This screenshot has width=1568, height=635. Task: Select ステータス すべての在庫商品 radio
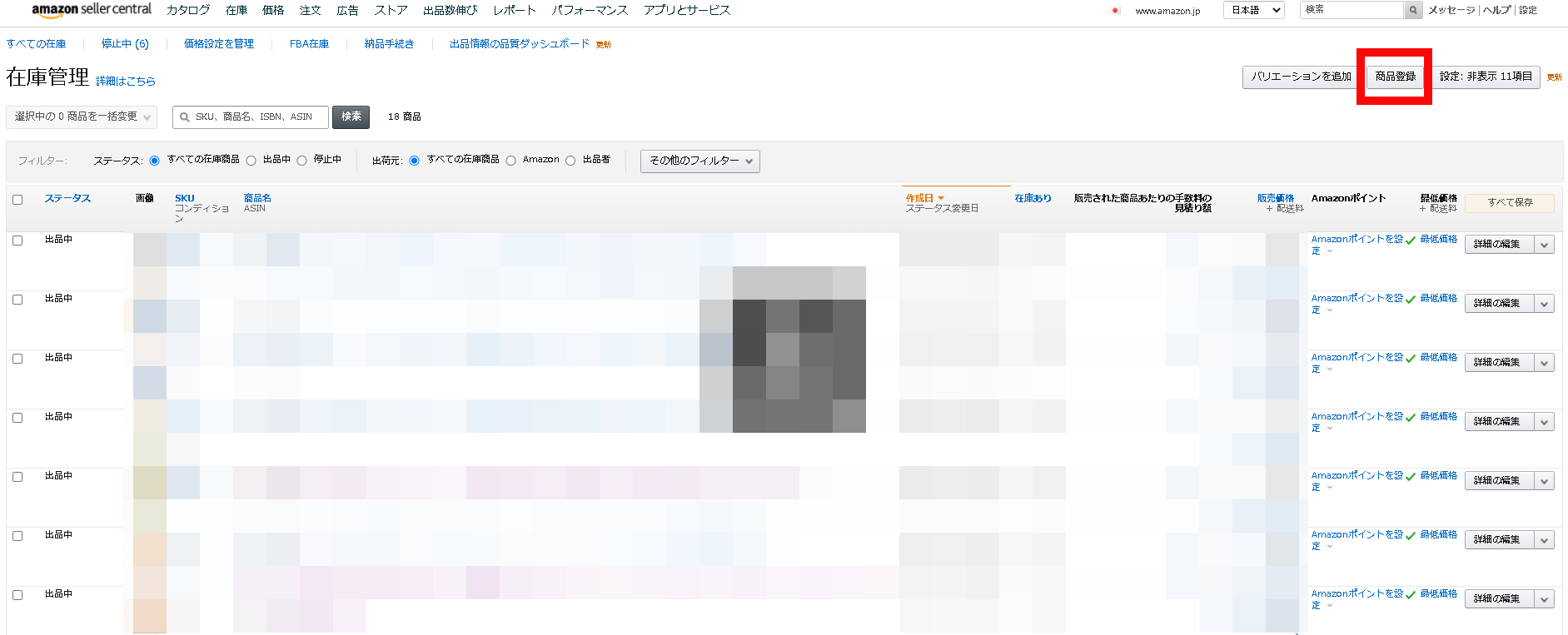click(x=154, y=161)
